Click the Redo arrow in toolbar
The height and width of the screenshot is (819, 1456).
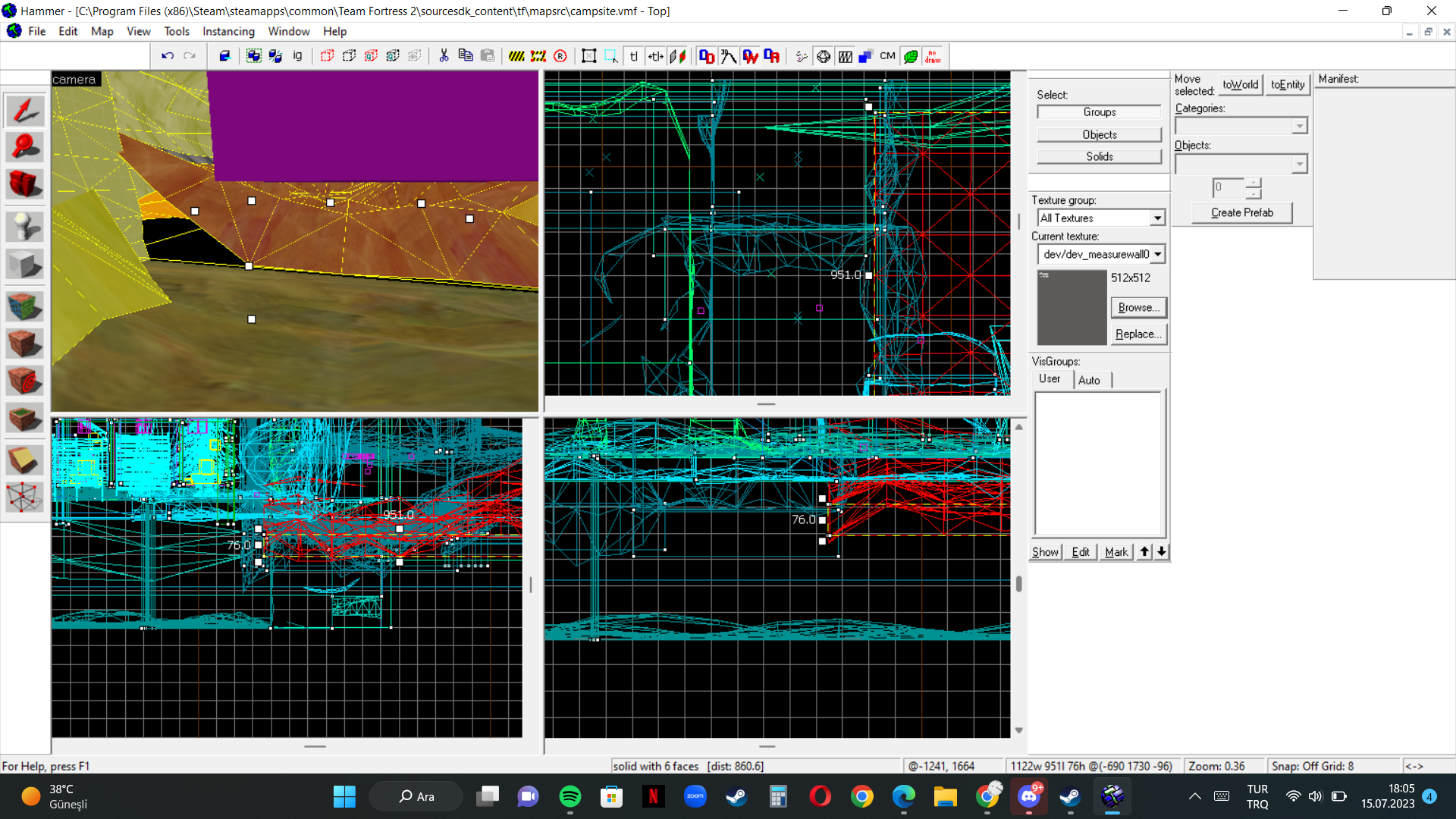190,56
